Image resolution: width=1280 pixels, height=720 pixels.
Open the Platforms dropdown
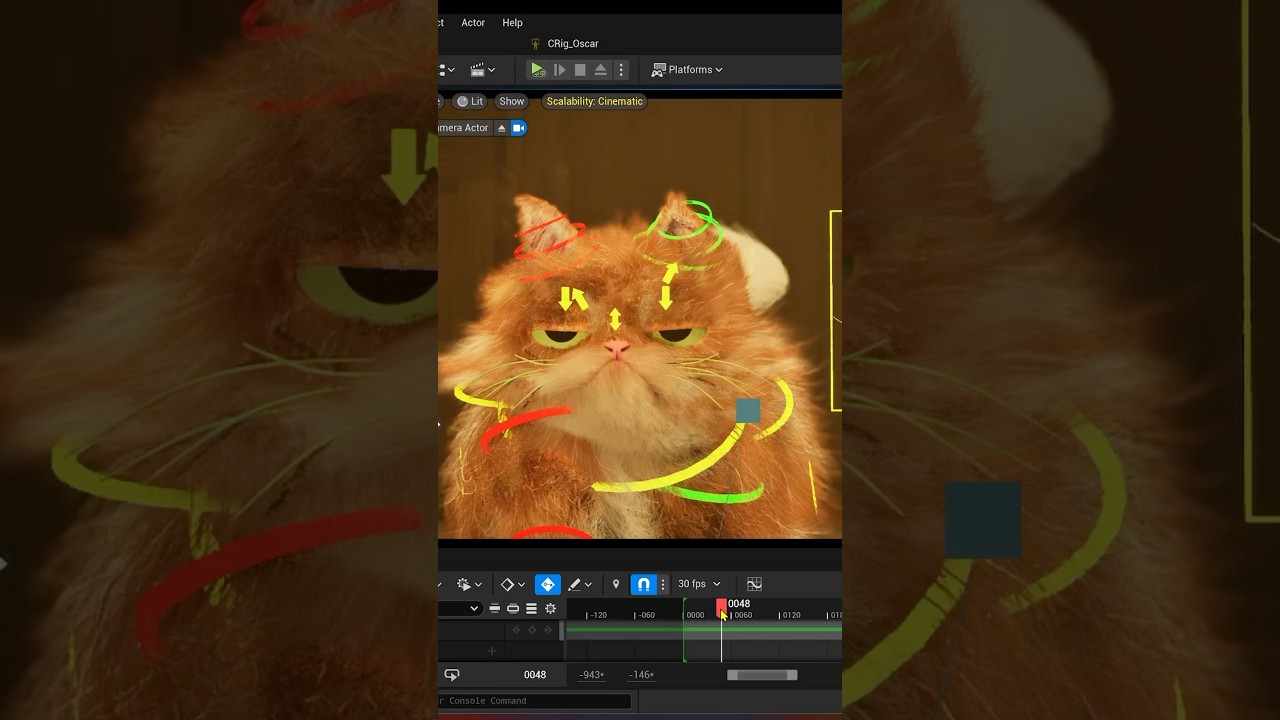pos(687,70)
